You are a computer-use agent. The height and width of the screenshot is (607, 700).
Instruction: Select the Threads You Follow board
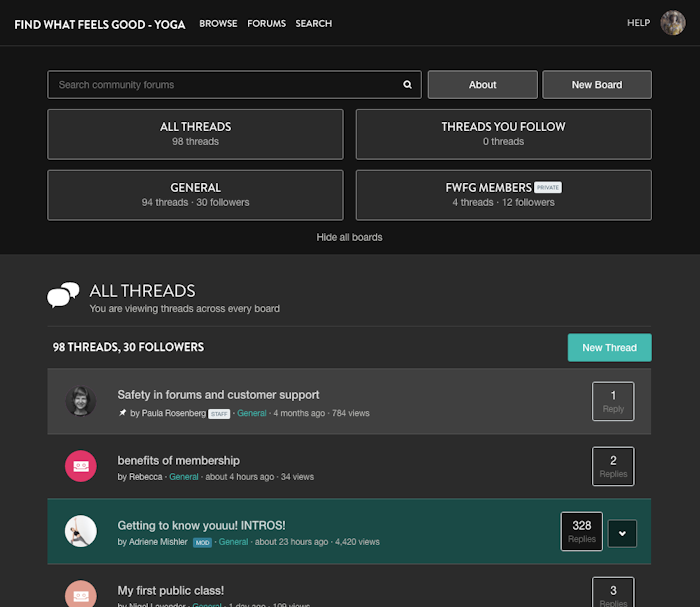(x=503, y=134)
